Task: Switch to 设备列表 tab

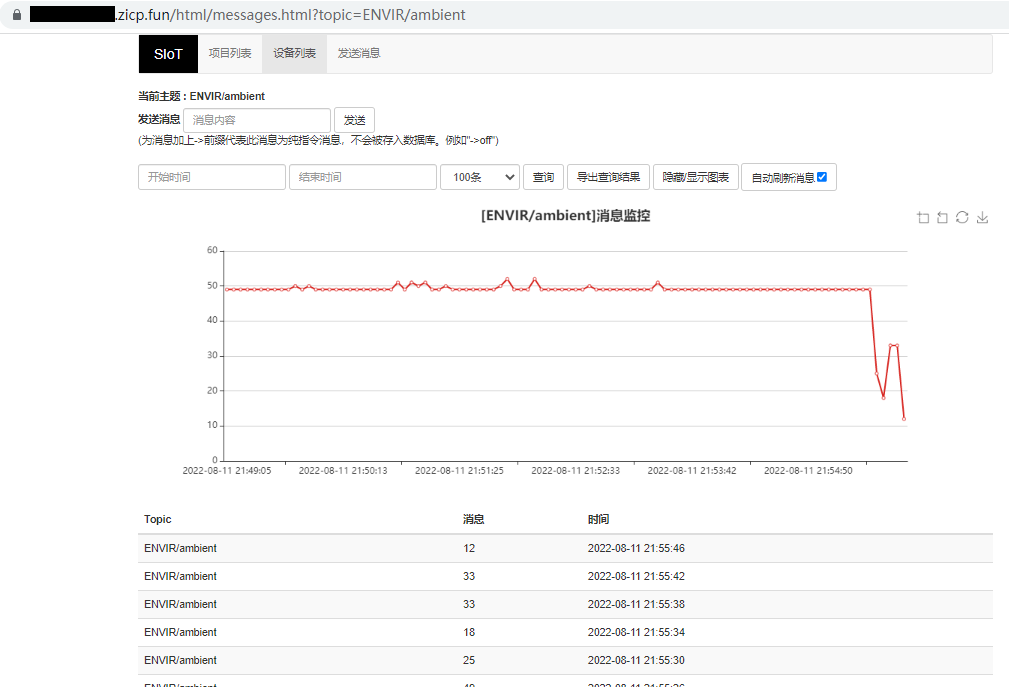Action: click(x=294, y=53)
